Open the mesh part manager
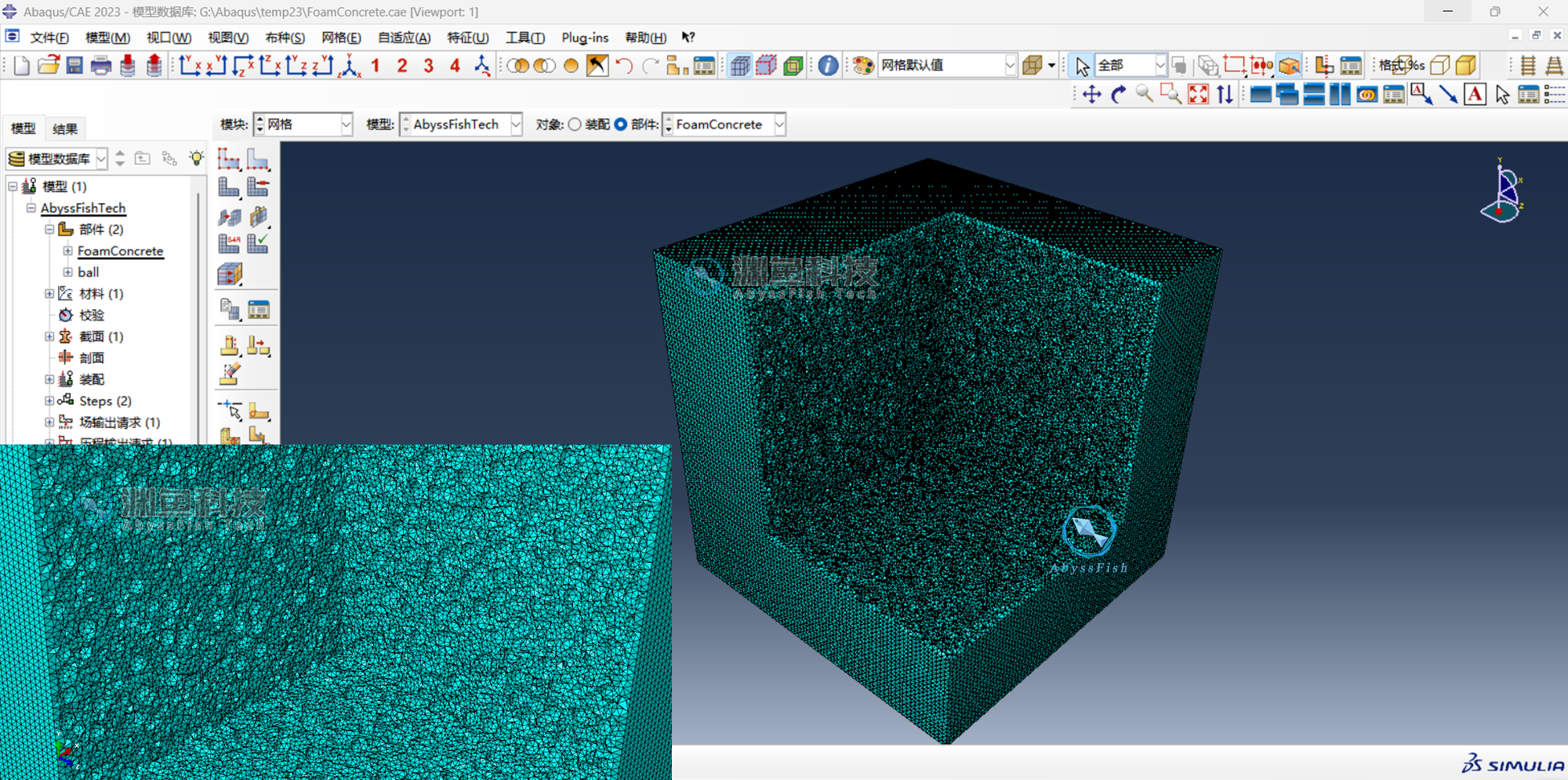This screenshot has height=780, width=1568. pos(259,310)
